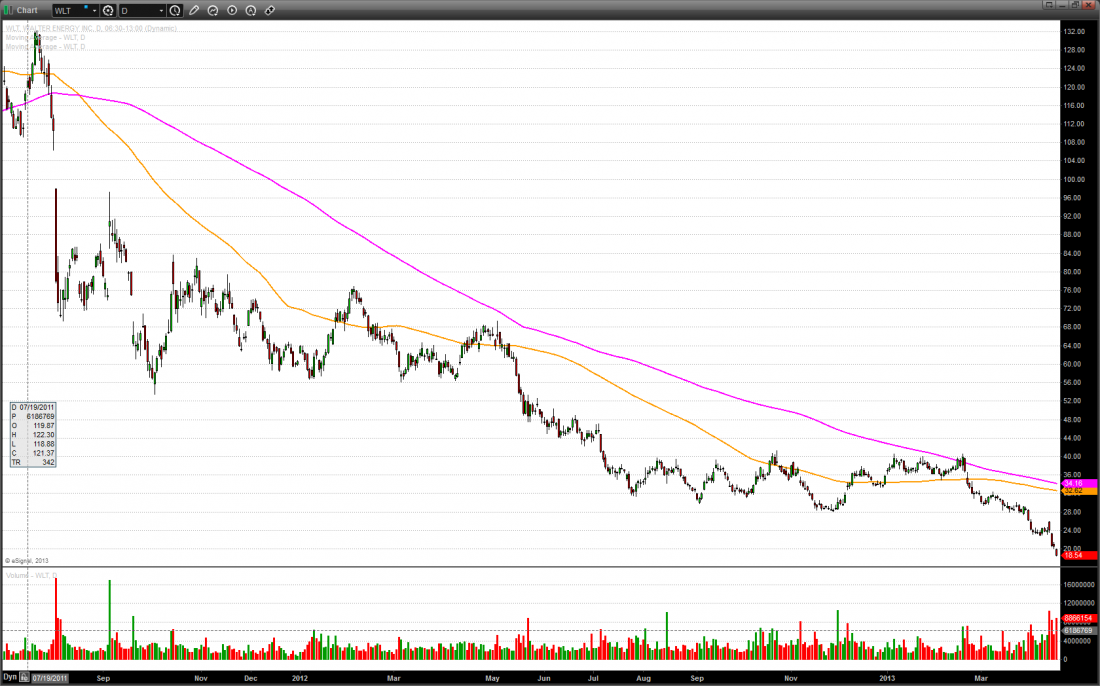Click the play replay icon
The width and height of the screenshot is (1100, 686).
coord(232,10)
